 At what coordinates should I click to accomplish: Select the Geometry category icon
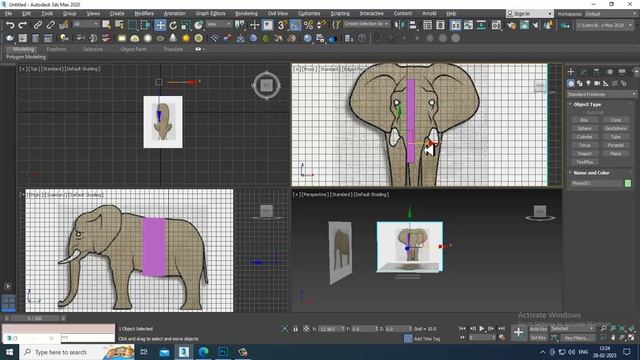tap(571, 83)
